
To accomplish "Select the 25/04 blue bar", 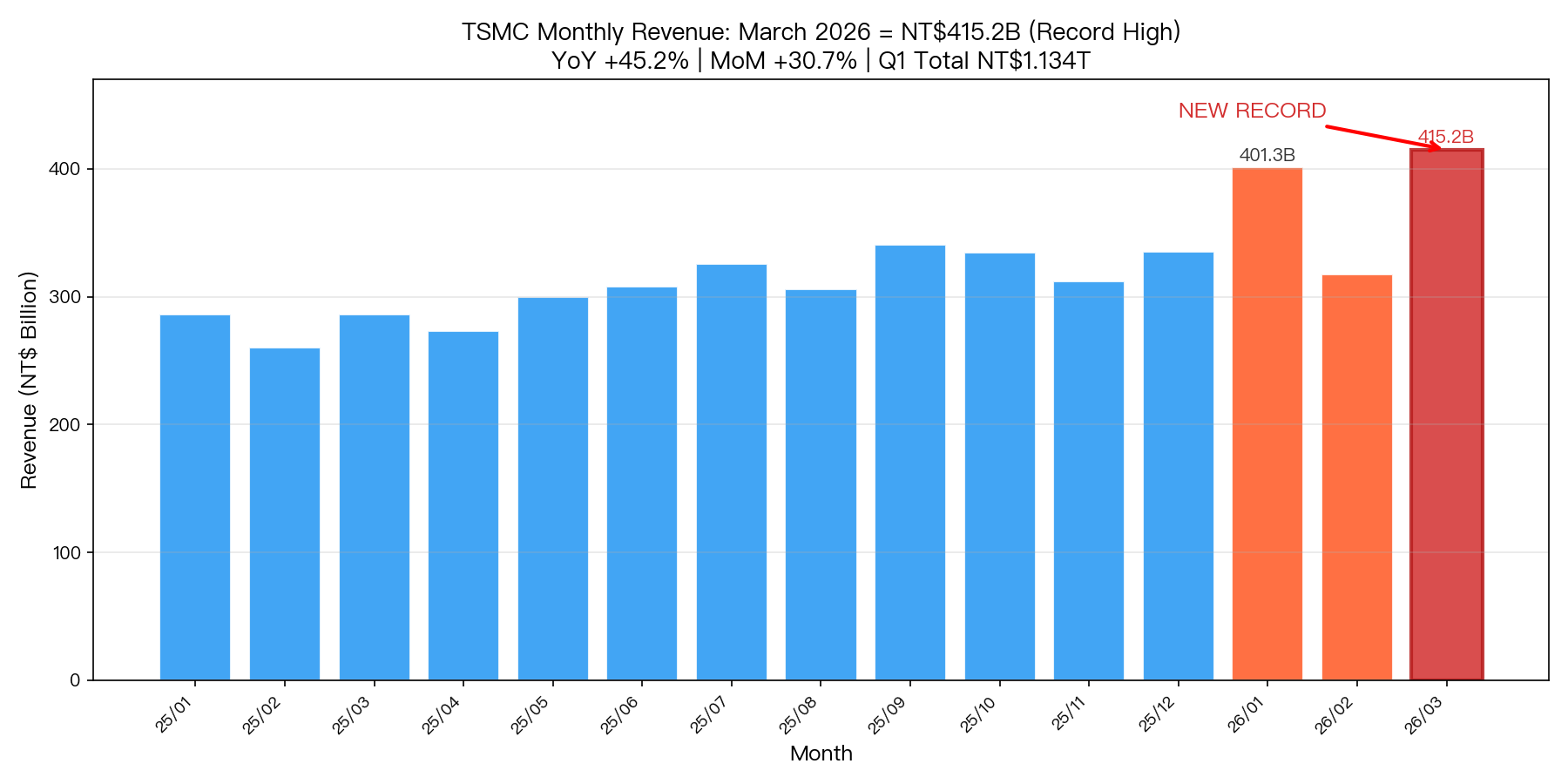I will (x=463, y=506).
